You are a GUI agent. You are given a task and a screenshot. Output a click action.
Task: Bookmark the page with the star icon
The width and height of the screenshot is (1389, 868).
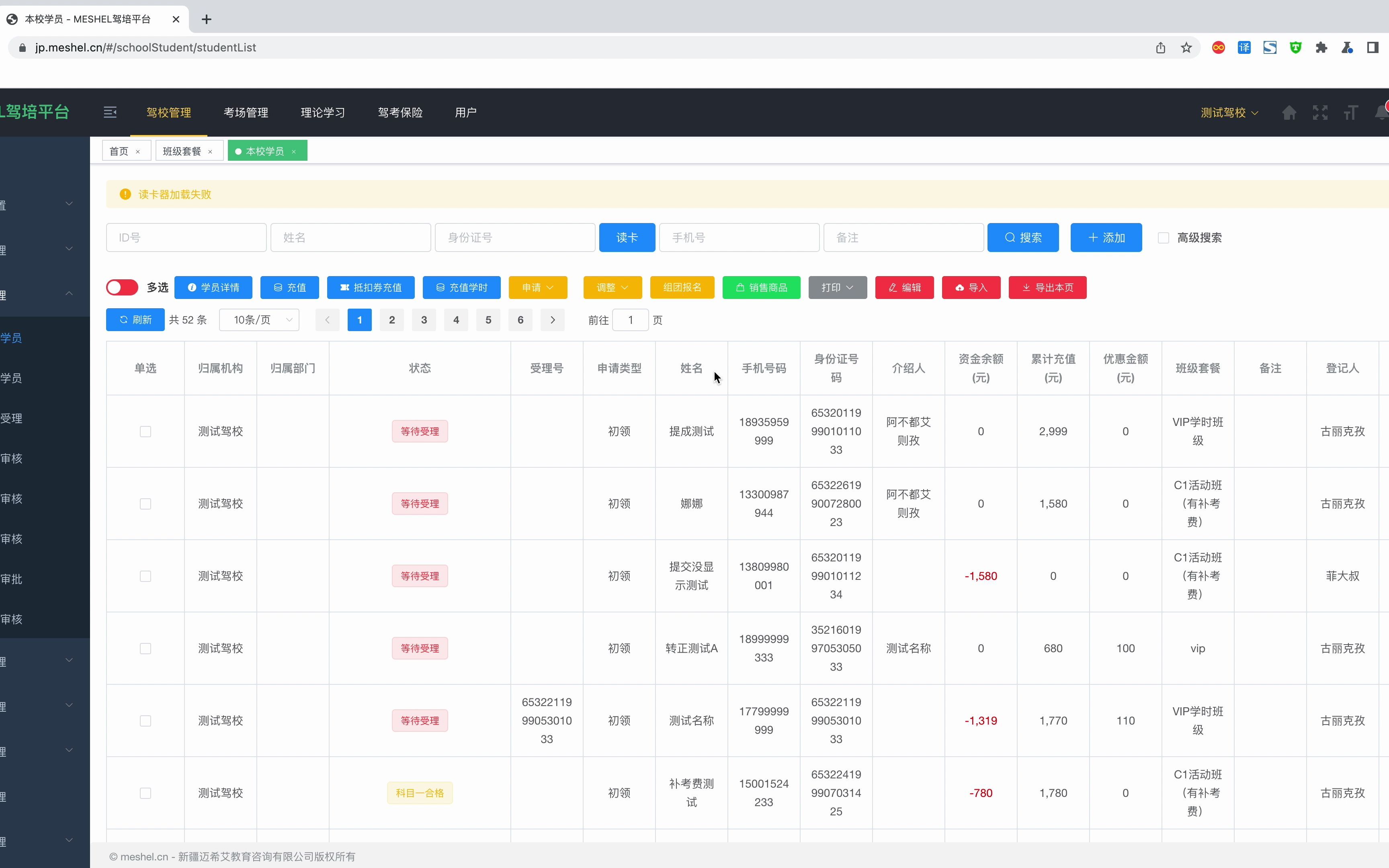pyautogui.click(x=1186, y=48)
